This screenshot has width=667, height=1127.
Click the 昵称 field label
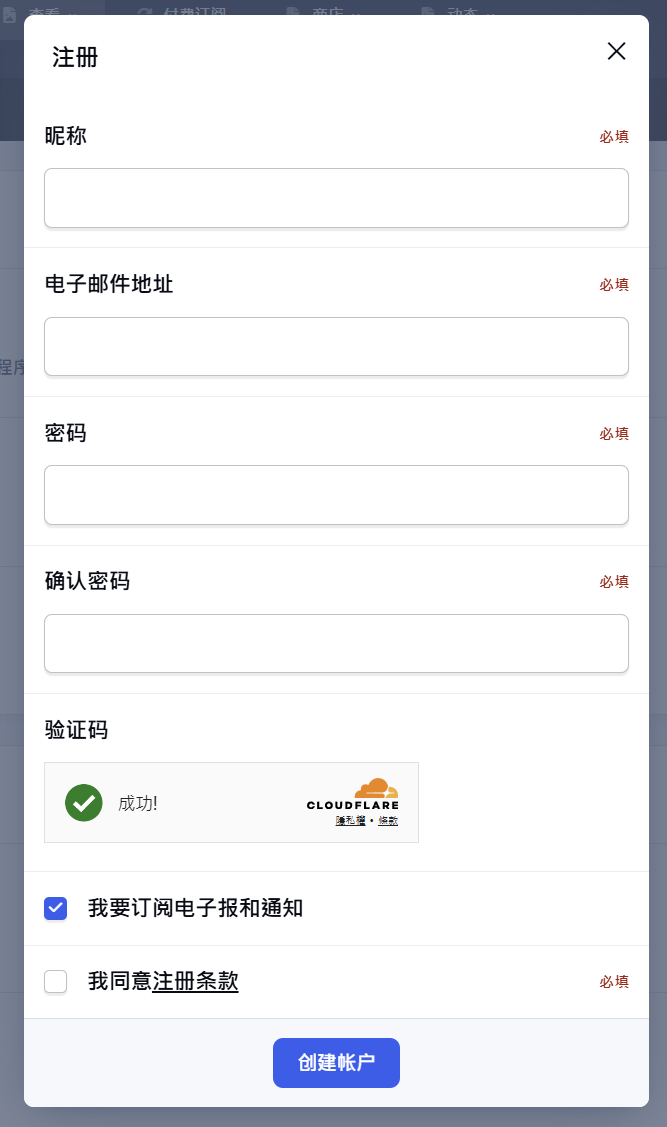[65, 136]
